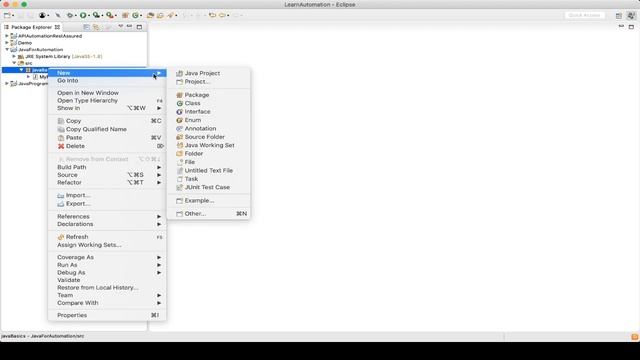Choose JUnit Test Case in New submenu
Screen dimensions: 640x360
pyautogui.click(x=209, y=187)
